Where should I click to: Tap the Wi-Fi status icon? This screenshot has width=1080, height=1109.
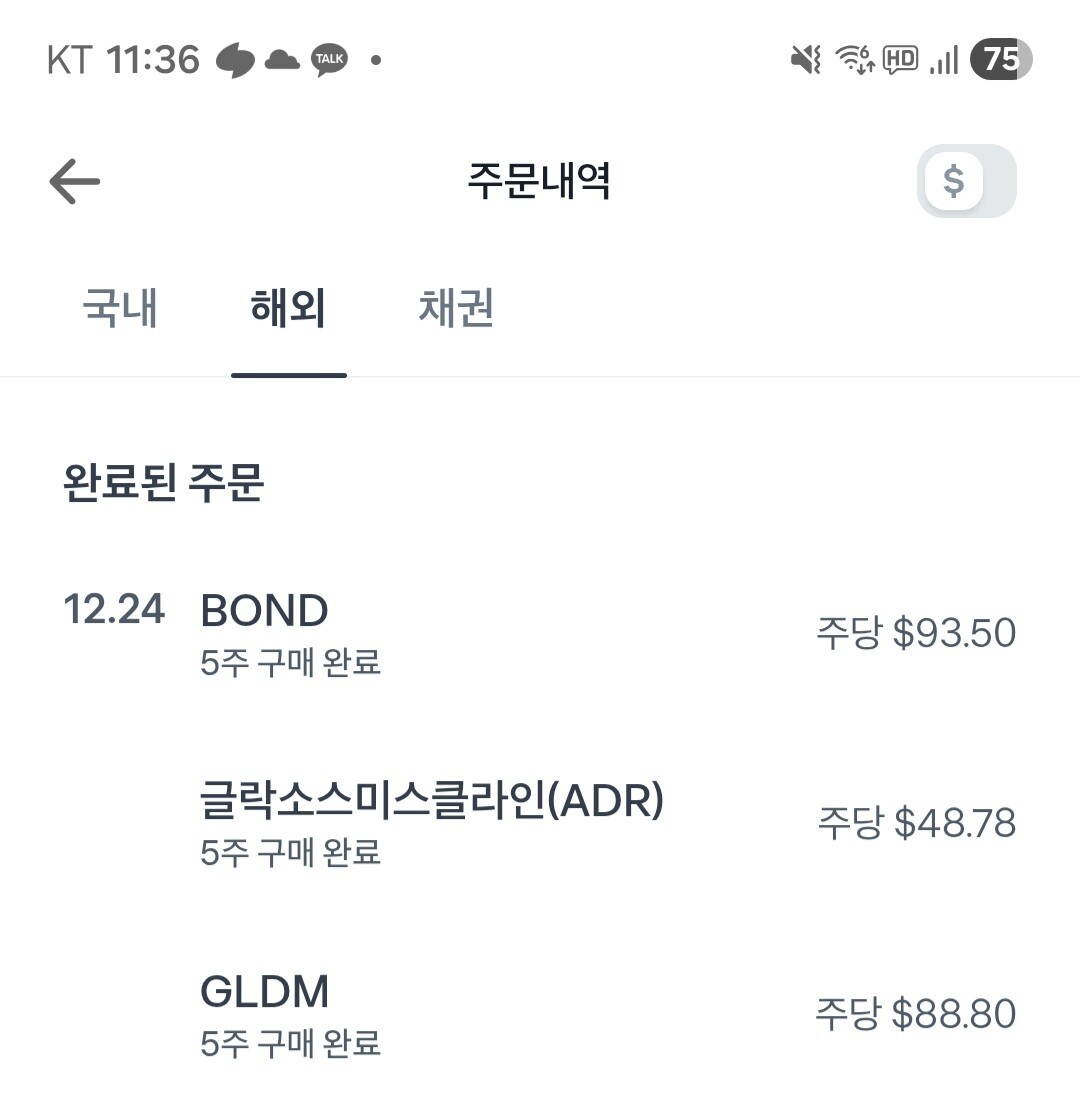point(855,60)
